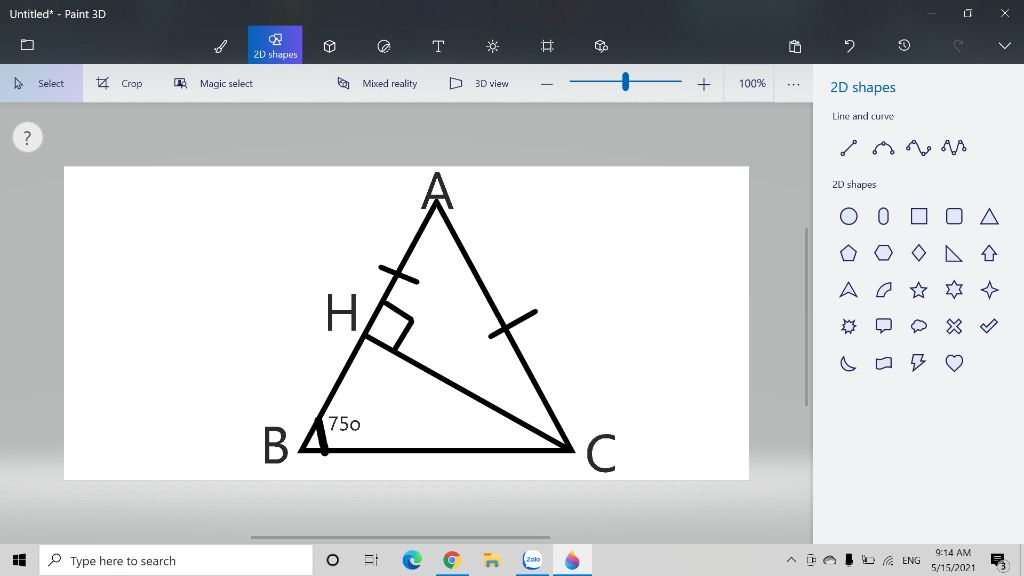Show hidden system tray icons
The image size is (1024, 576).
[791, 560]
